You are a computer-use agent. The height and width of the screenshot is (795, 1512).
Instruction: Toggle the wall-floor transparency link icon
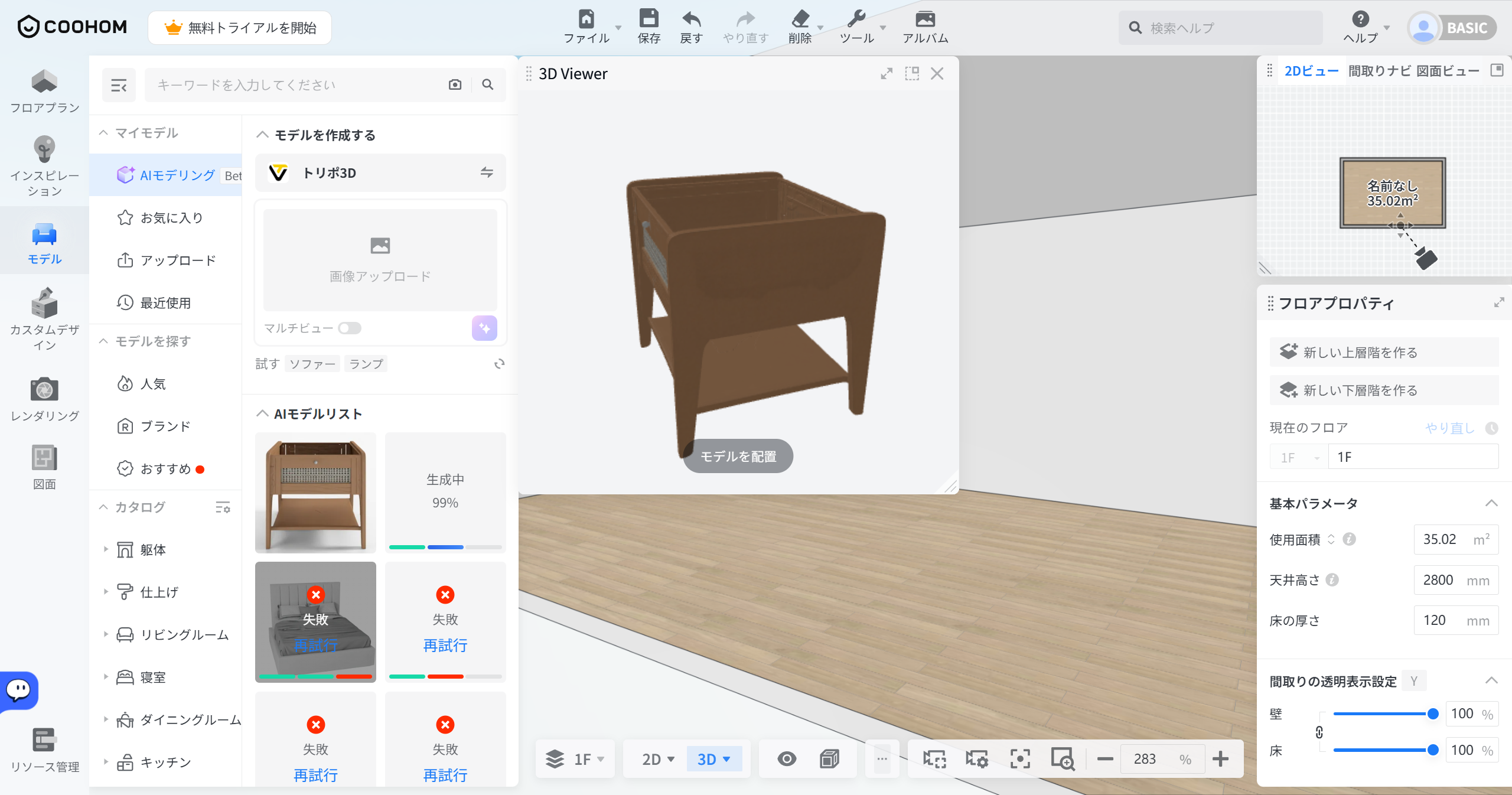1319,732
